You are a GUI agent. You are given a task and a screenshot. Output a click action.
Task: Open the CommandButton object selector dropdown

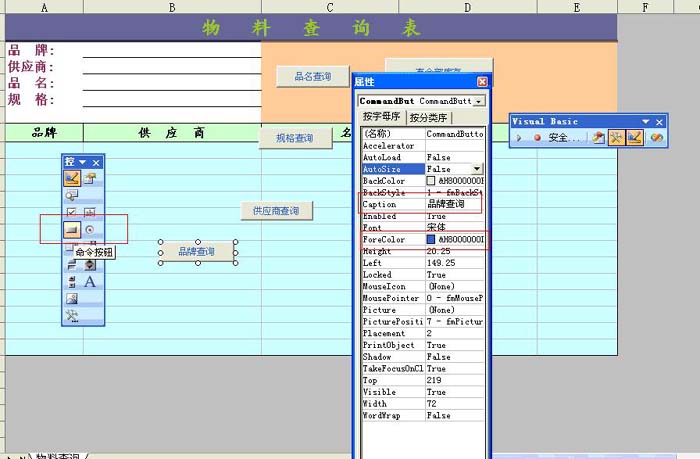coord(480,101)
